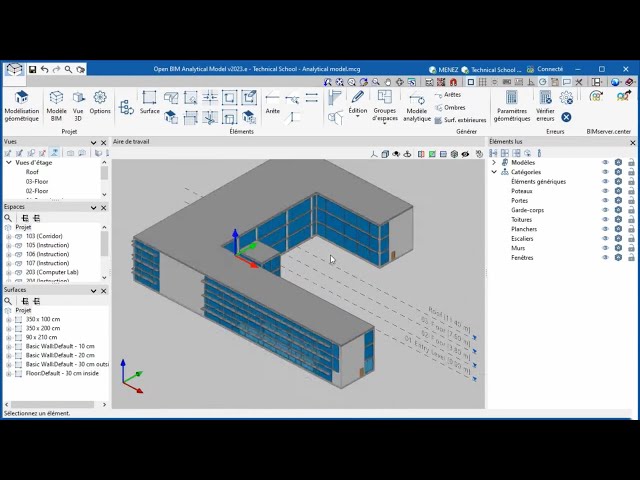640x480 pixels.
Task: Collapse the Surfaces panel chevron
Action: pos(93,291)
